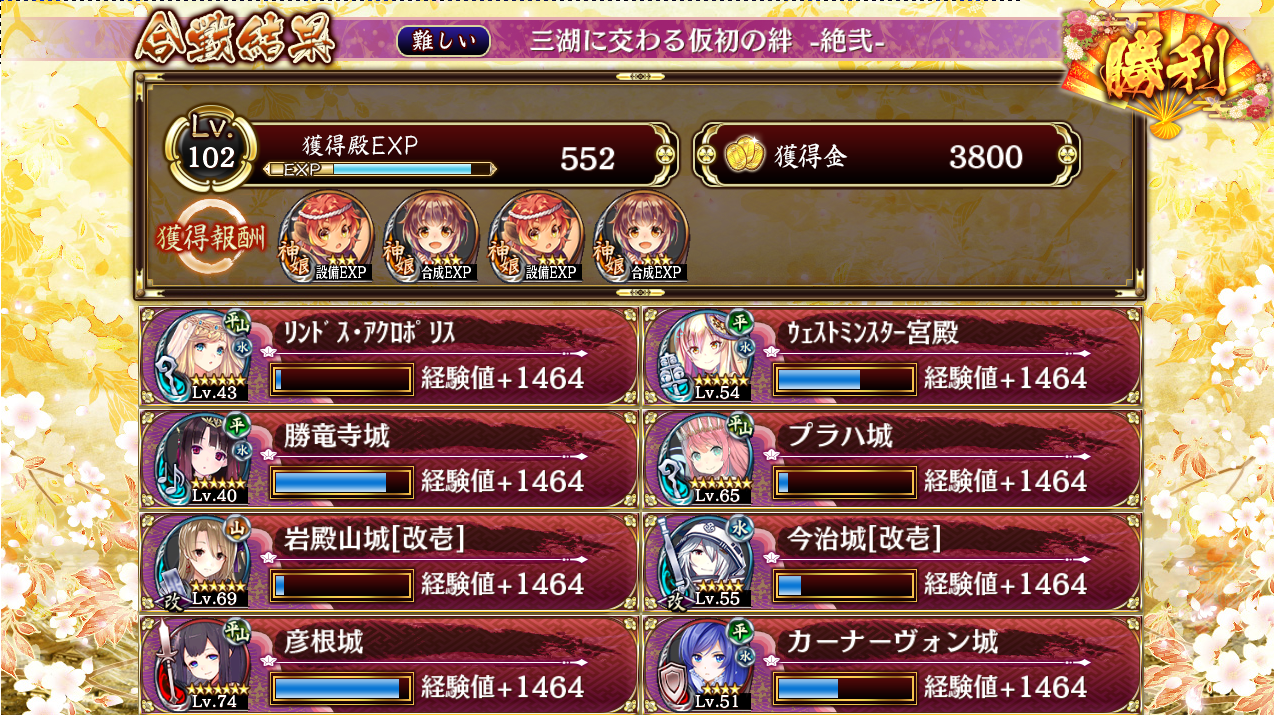Screen dimensions: 1274x715
Task: Click the 獲得報酬 rewards seal
Action: (x=212, y=238)
